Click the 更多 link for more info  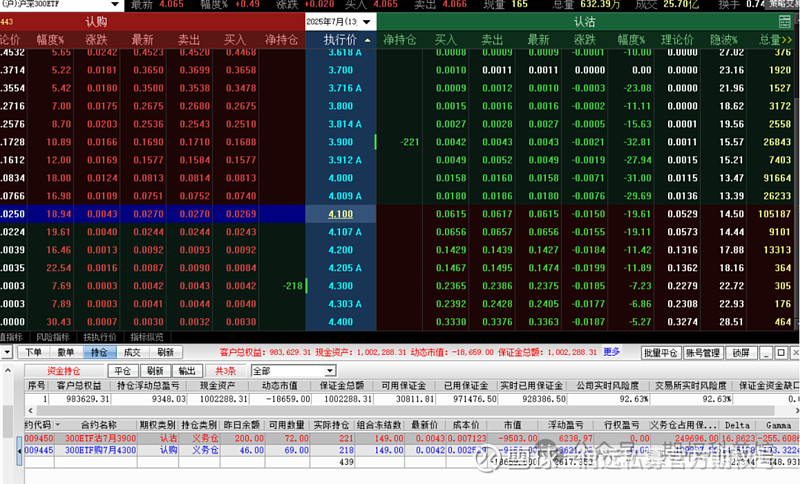pos(612,352)
